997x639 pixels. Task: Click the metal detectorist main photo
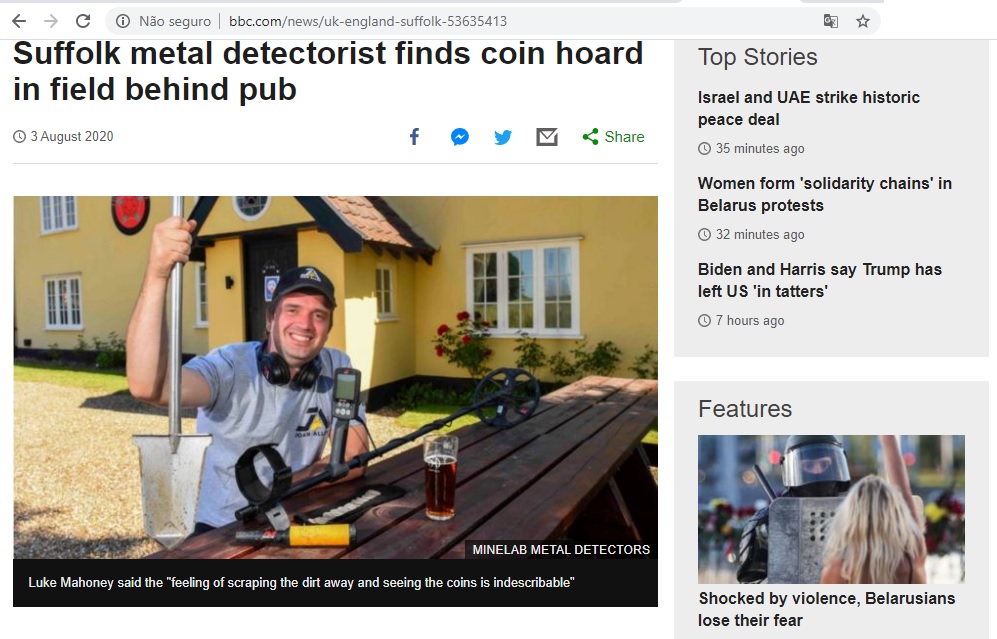pyautogui.click(x=335, y=377)
